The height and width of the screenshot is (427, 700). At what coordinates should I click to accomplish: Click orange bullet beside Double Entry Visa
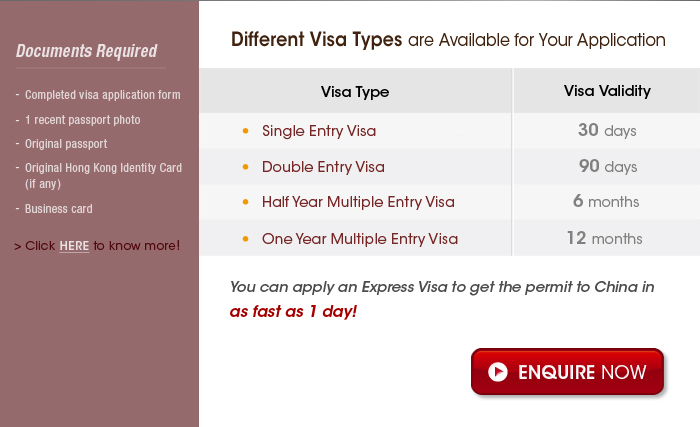tap(245, 167)
